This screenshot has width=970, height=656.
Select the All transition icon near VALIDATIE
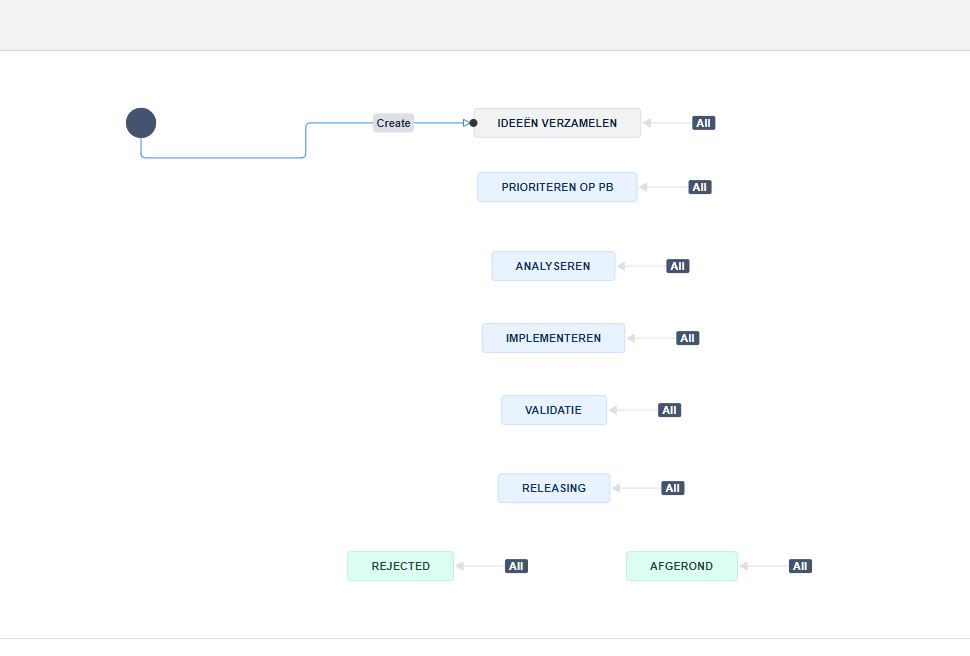pyautogui.click(x=669, y=410)
